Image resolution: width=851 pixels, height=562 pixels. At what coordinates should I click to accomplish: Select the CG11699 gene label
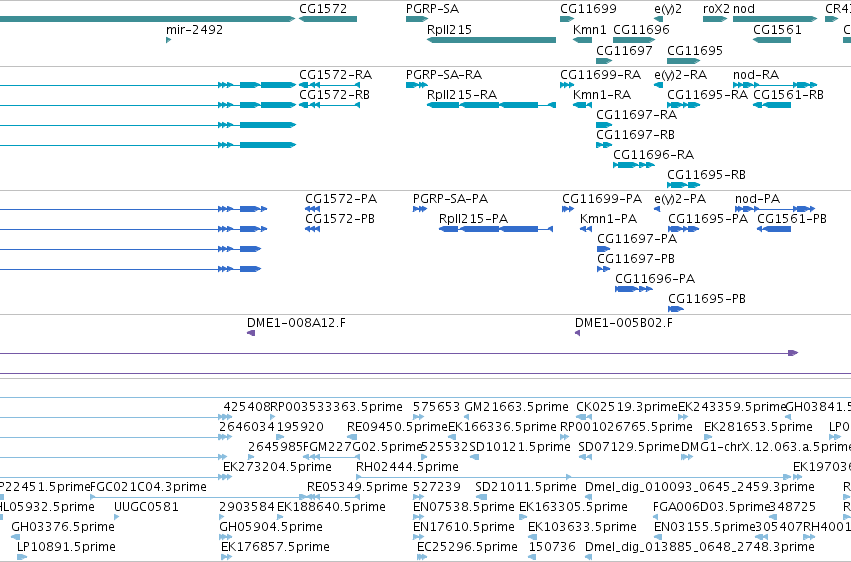click(588, 9)
